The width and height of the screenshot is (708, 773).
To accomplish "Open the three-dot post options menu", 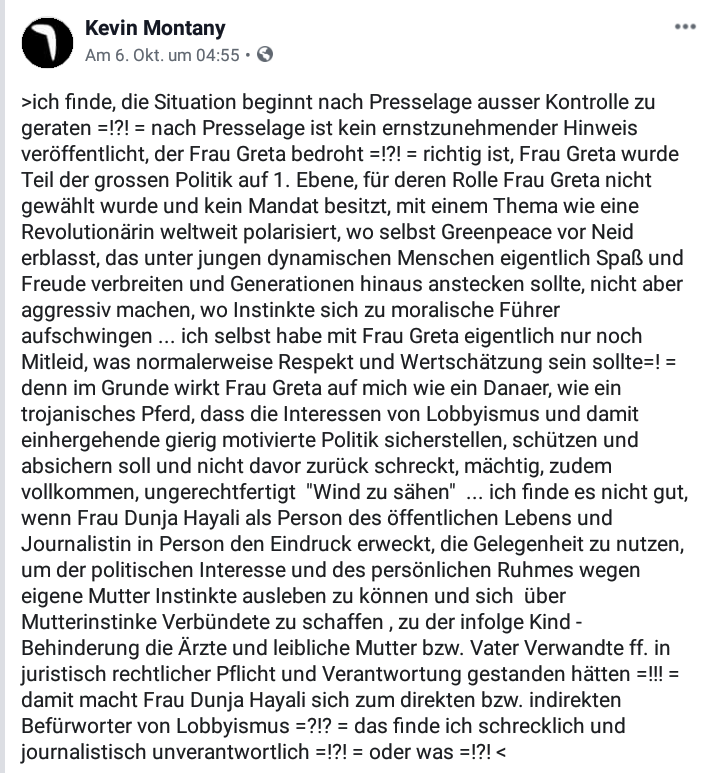I will [x=685, y=27].
